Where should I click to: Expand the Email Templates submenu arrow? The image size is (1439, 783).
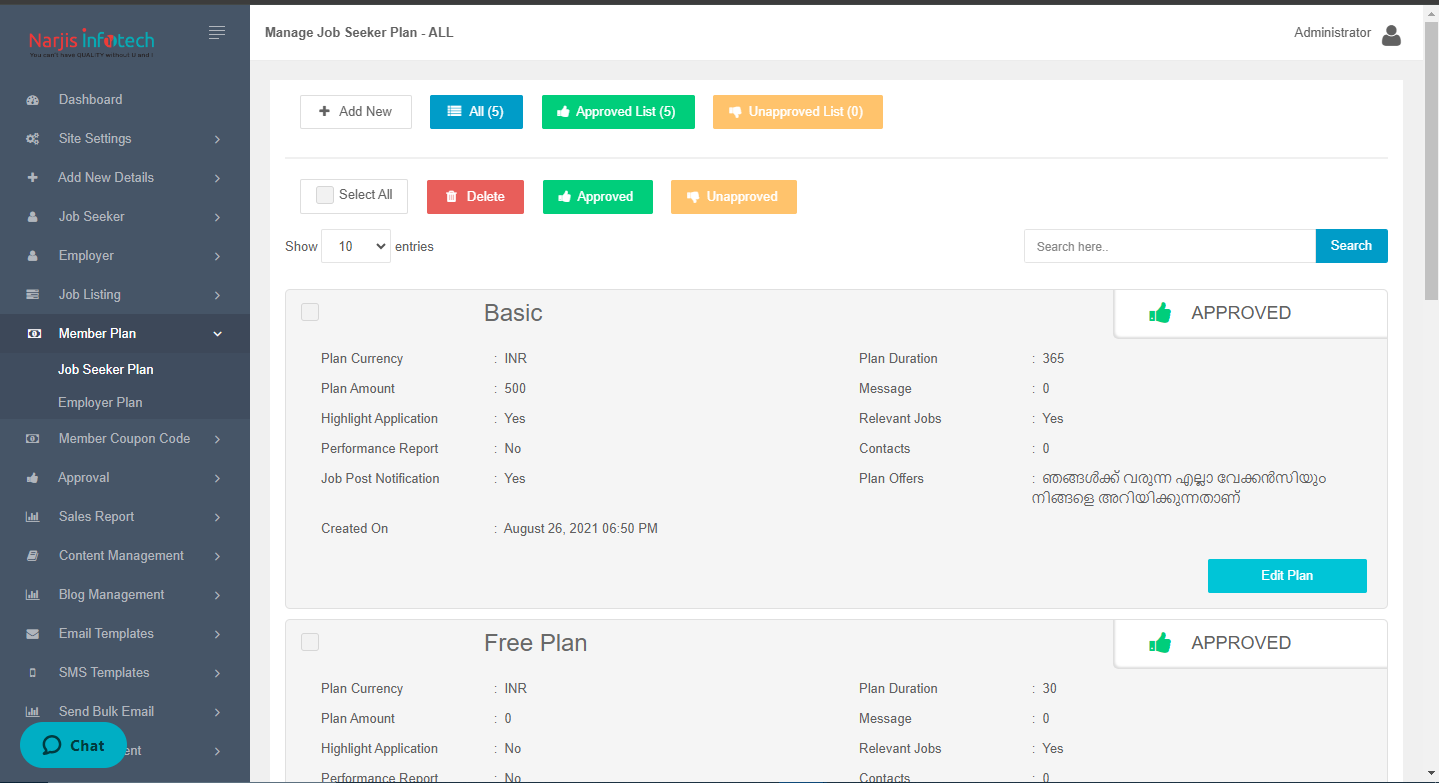217,634
